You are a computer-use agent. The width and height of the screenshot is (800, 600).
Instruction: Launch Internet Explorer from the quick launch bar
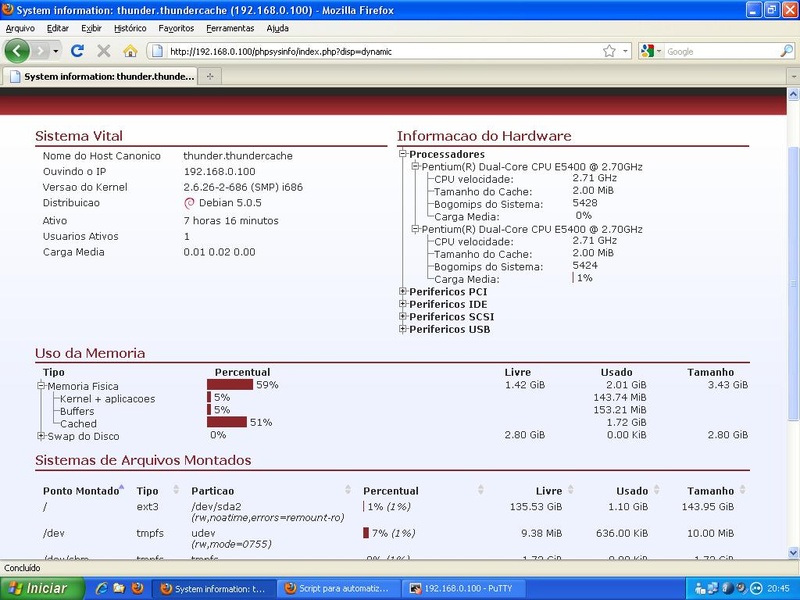point(101,588)
